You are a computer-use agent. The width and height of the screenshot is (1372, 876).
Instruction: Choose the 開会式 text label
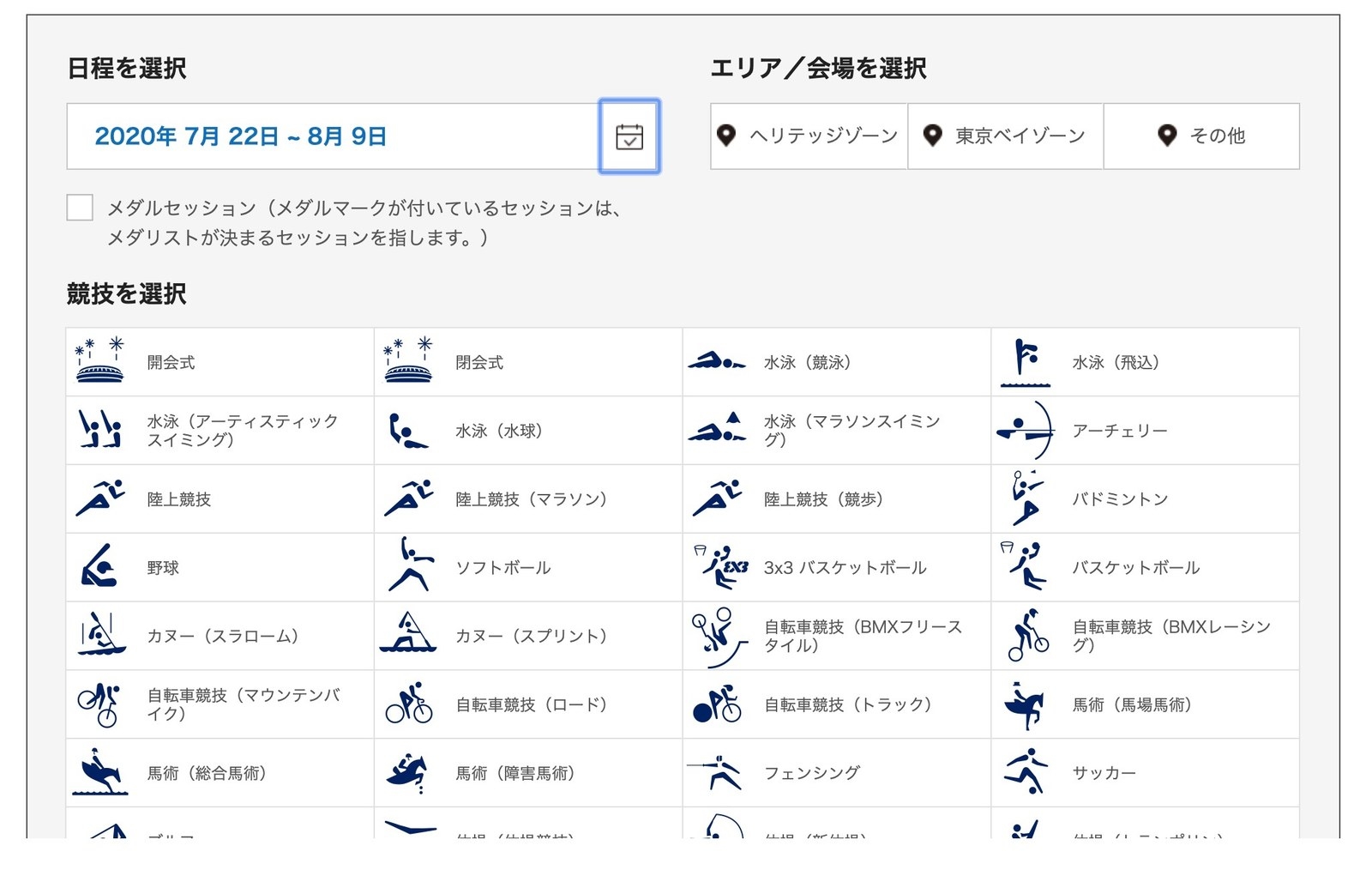(x=171, y=362)
